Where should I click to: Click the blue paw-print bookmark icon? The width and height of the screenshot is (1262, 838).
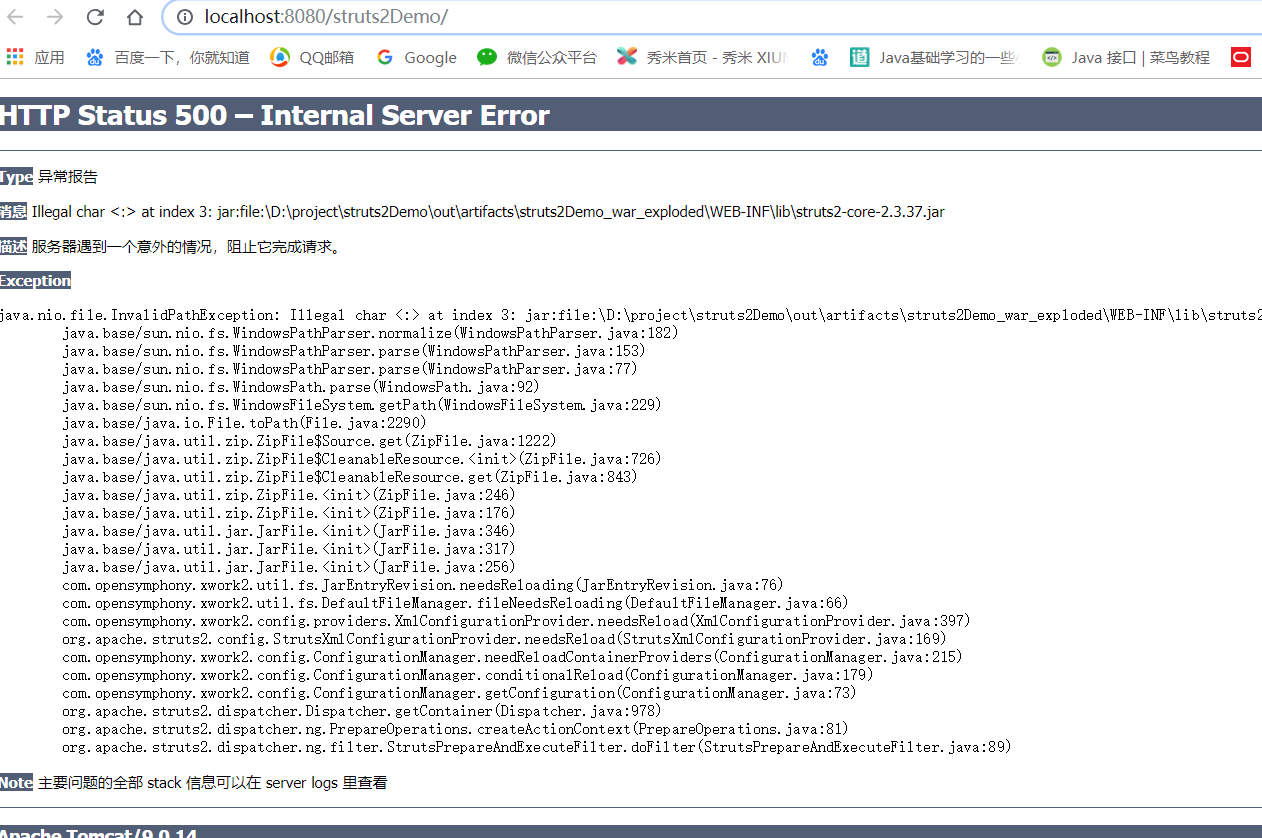[820, 57]
